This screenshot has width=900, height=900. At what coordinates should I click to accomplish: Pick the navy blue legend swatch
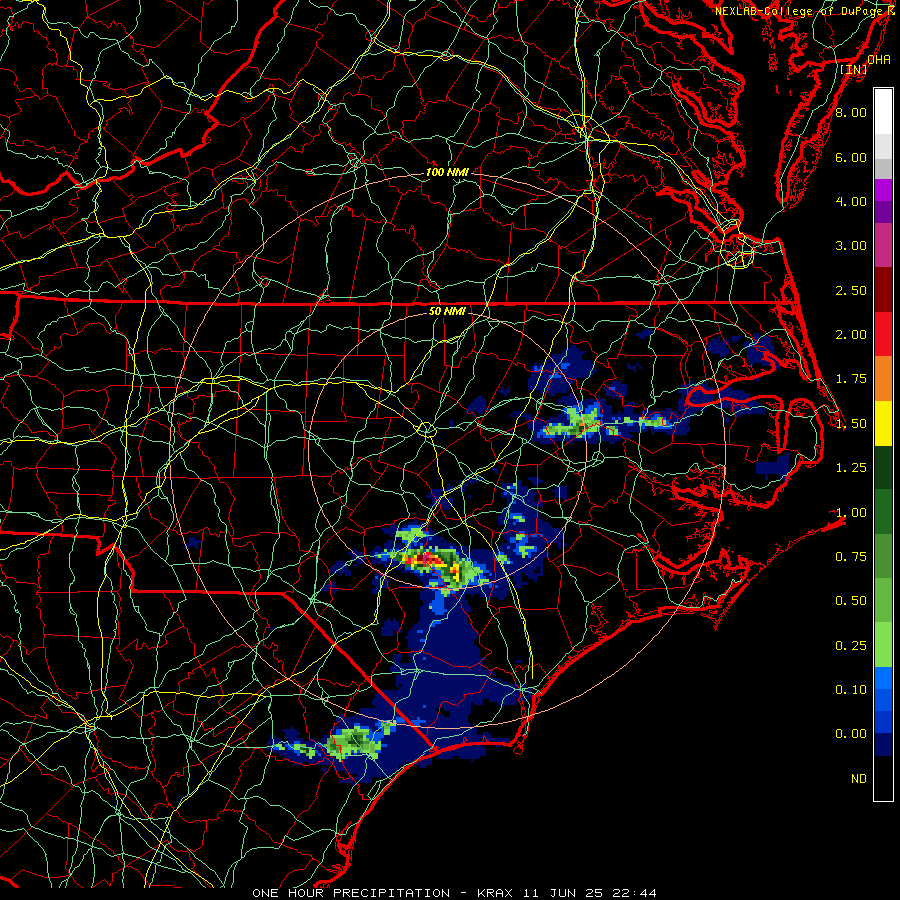883,745
